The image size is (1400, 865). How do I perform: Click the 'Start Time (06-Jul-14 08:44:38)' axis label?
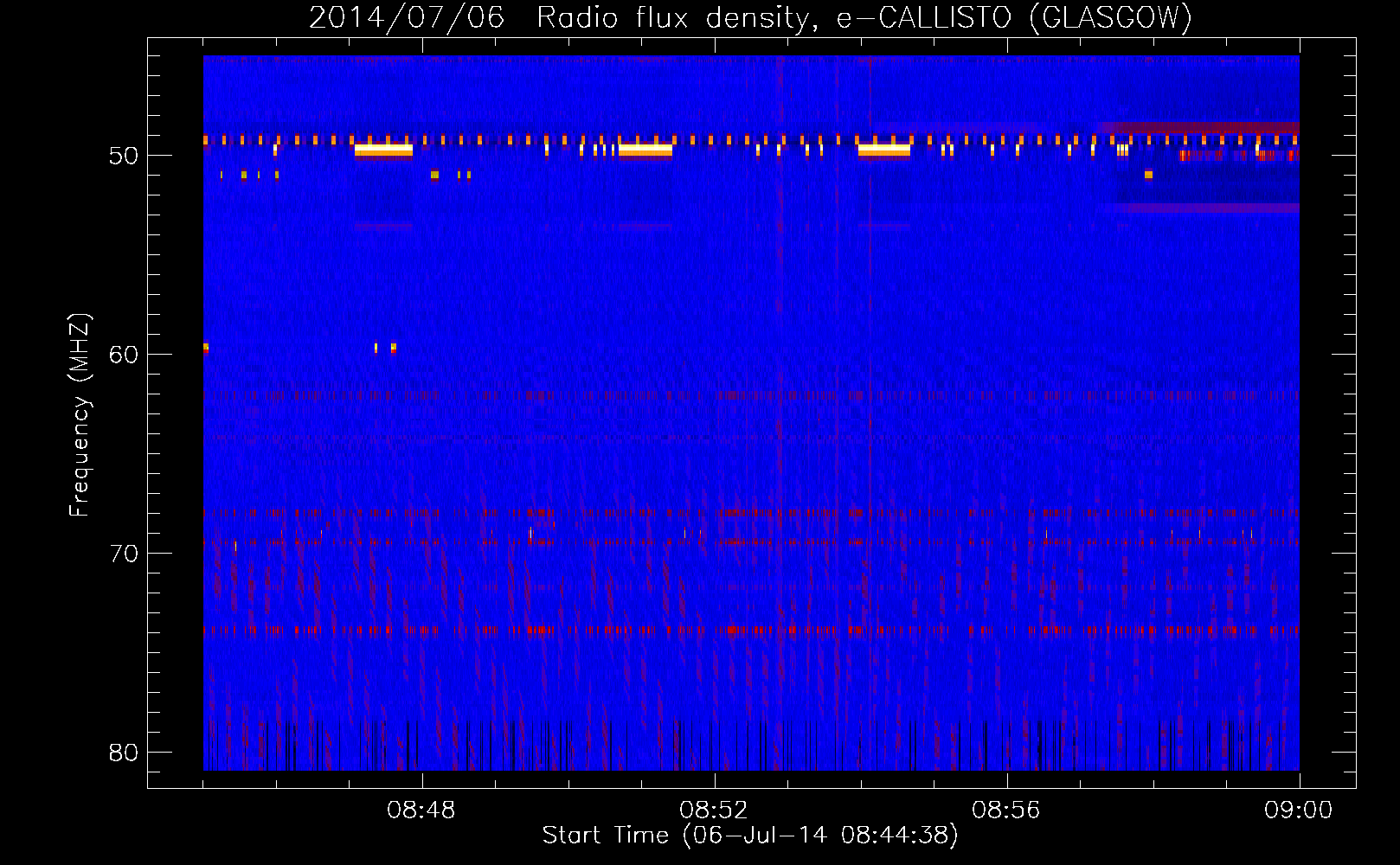[x=750, y=836]
